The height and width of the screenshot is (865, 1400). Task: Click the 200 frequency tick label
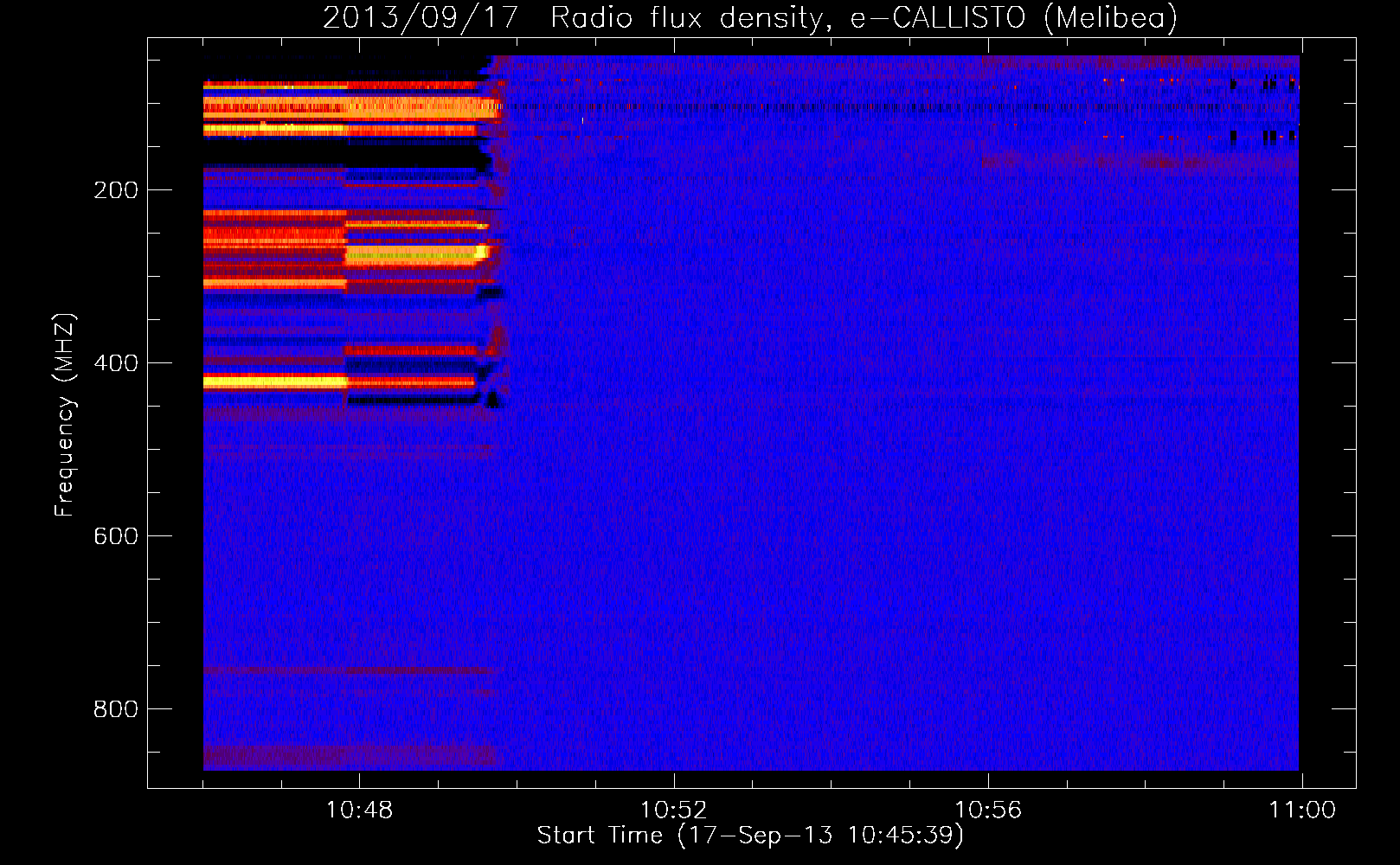(x=116, y=190)
